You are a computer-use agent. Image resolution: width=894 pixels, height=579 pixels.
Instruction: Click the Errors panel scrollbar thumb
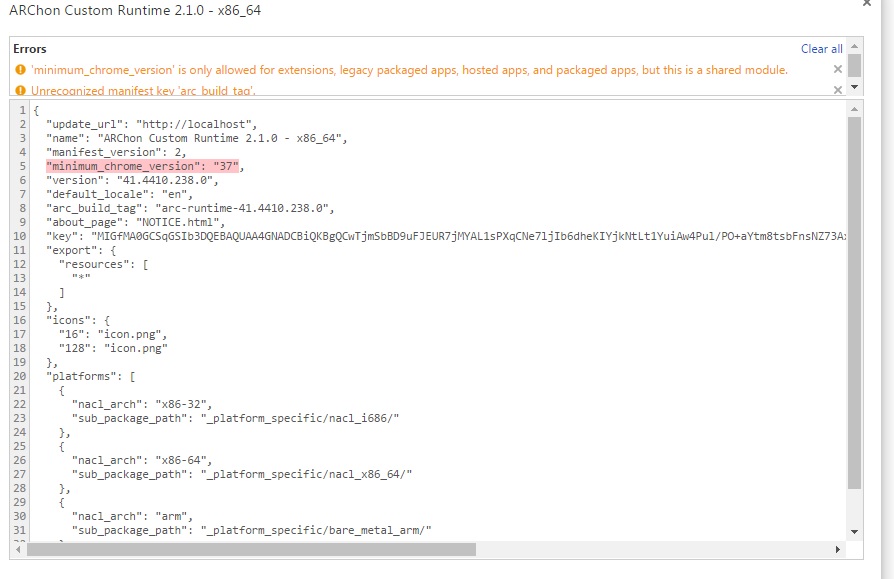pyautogui.click(x=854, y=65)
